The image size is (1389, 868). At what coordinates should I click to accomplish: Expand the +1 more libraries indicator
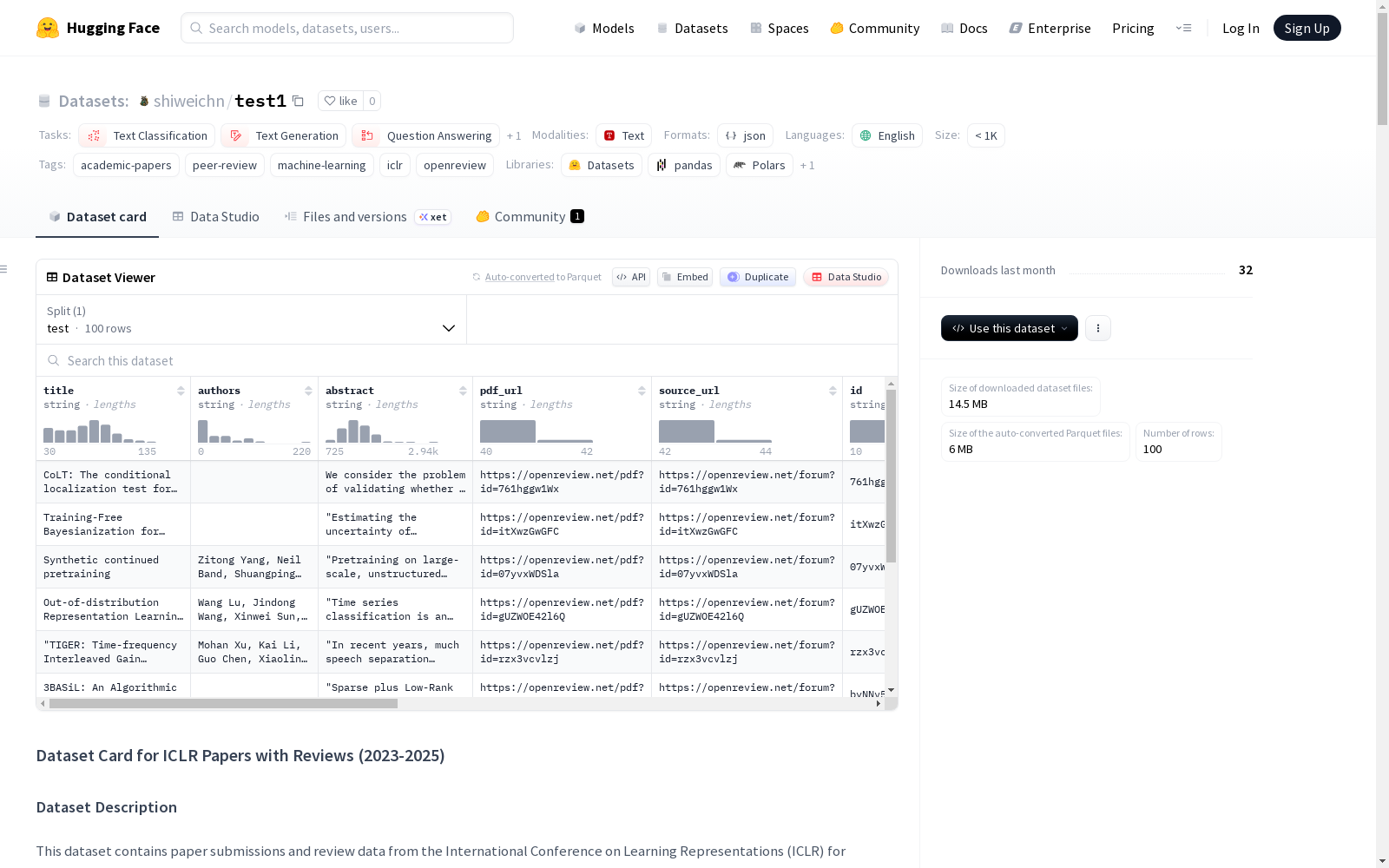[807, 165]
